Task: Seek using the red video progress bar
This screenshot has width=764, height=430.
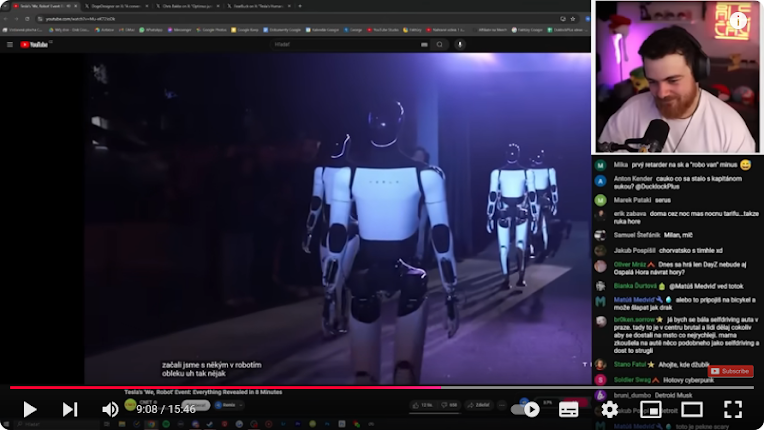Action: pyautogui.click(x=382, y=388)
